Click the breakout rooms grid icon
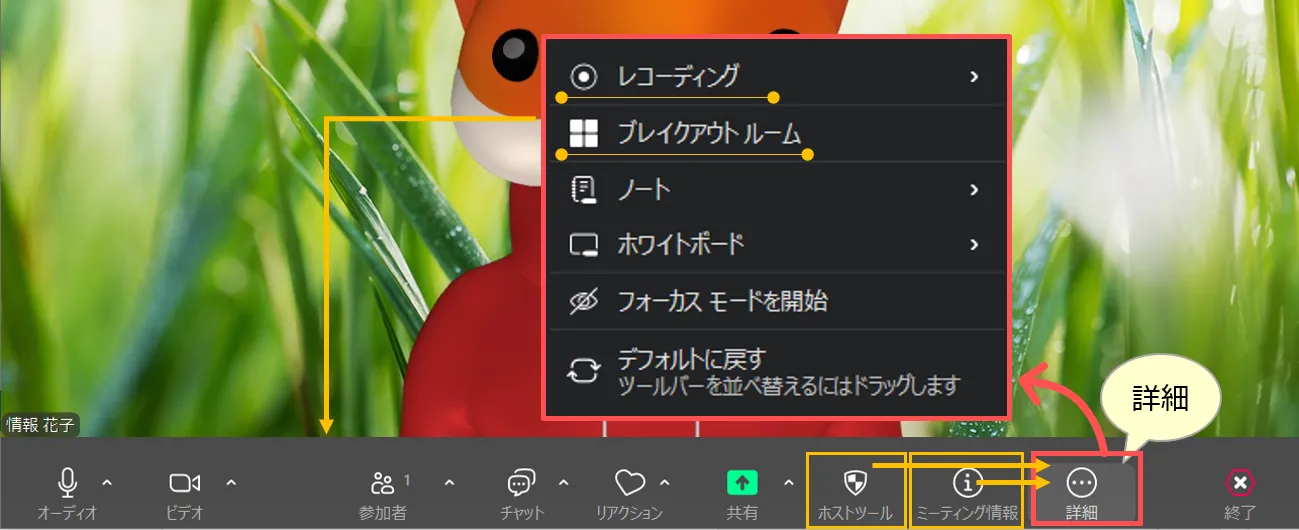 coord(583,133)
